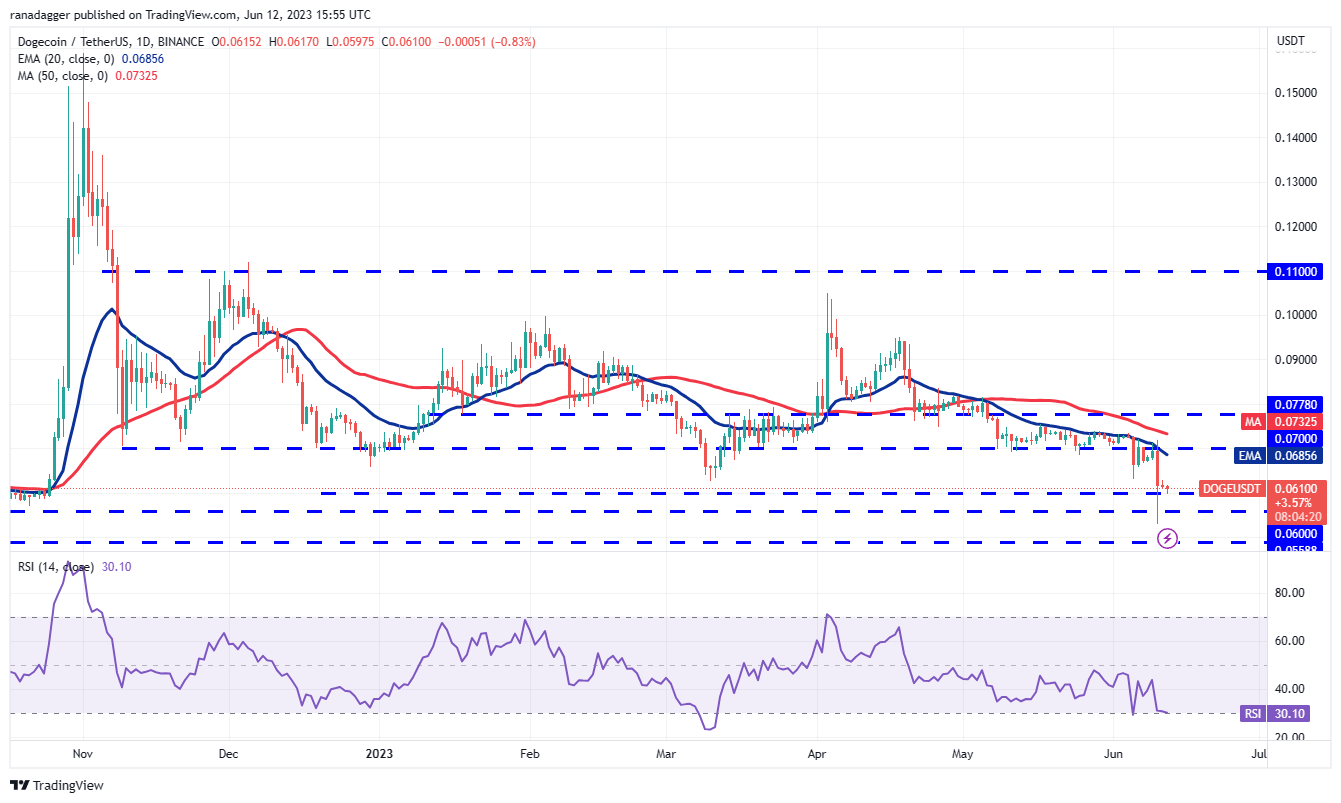Viewport: 1341px width, 803px height.
Task: Click the 0.15000 mark on price axis
Action: (1295, 93)
